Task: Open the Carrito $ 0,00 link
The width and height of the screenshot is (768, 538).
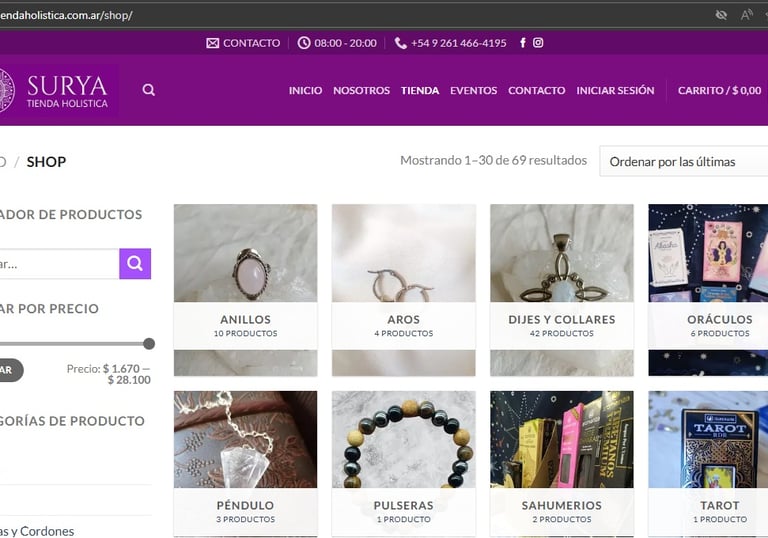Action: pos(720,91)
